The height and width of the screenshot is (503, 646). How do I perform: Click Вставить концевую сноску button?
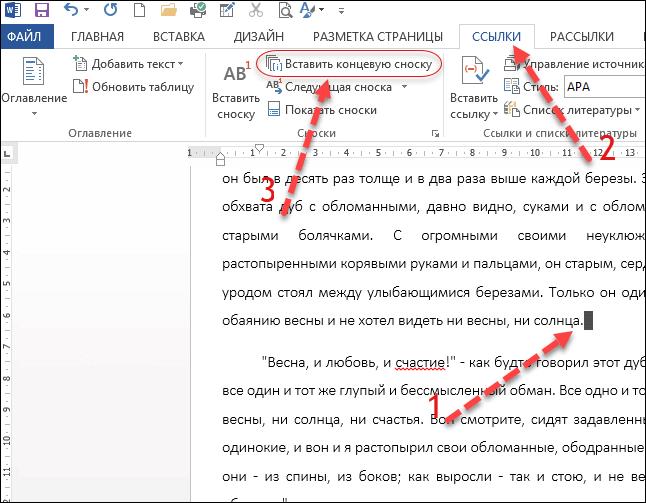(349, 64)
